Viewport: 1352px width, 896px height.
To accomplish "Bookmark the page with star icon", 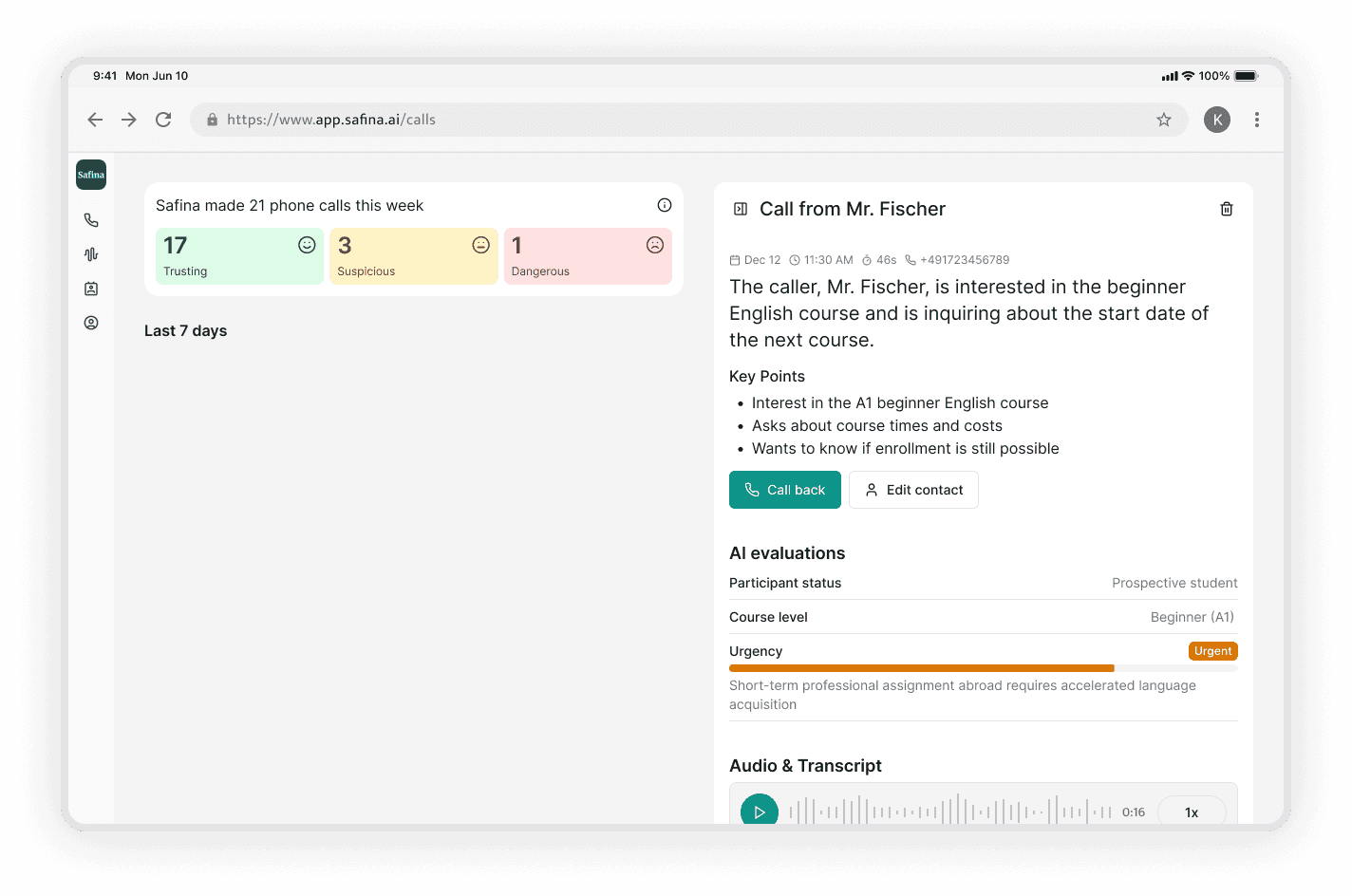I will coord(1164,120).
